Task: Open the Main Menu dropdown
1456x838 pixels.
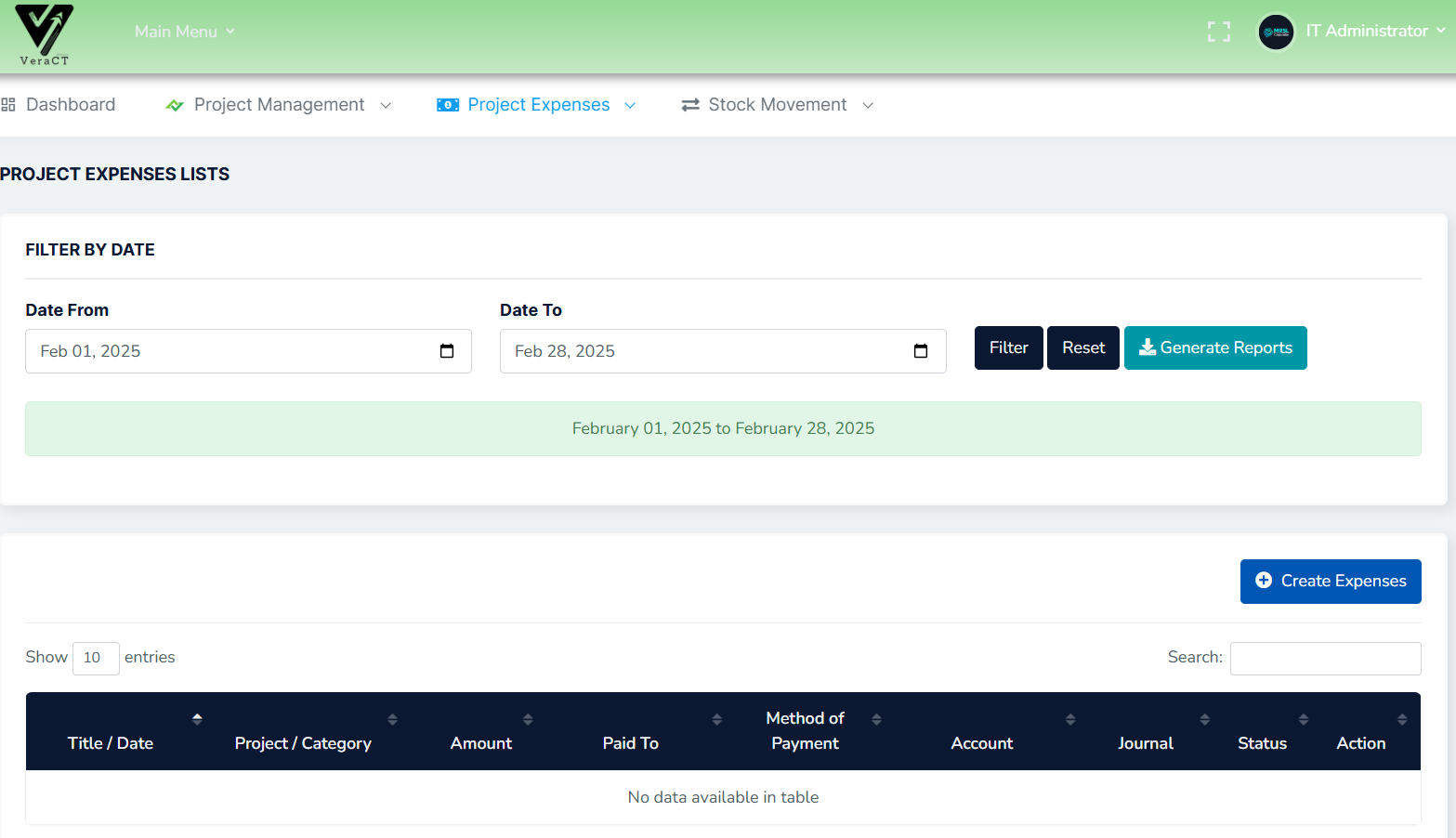Action: [184, 31]
